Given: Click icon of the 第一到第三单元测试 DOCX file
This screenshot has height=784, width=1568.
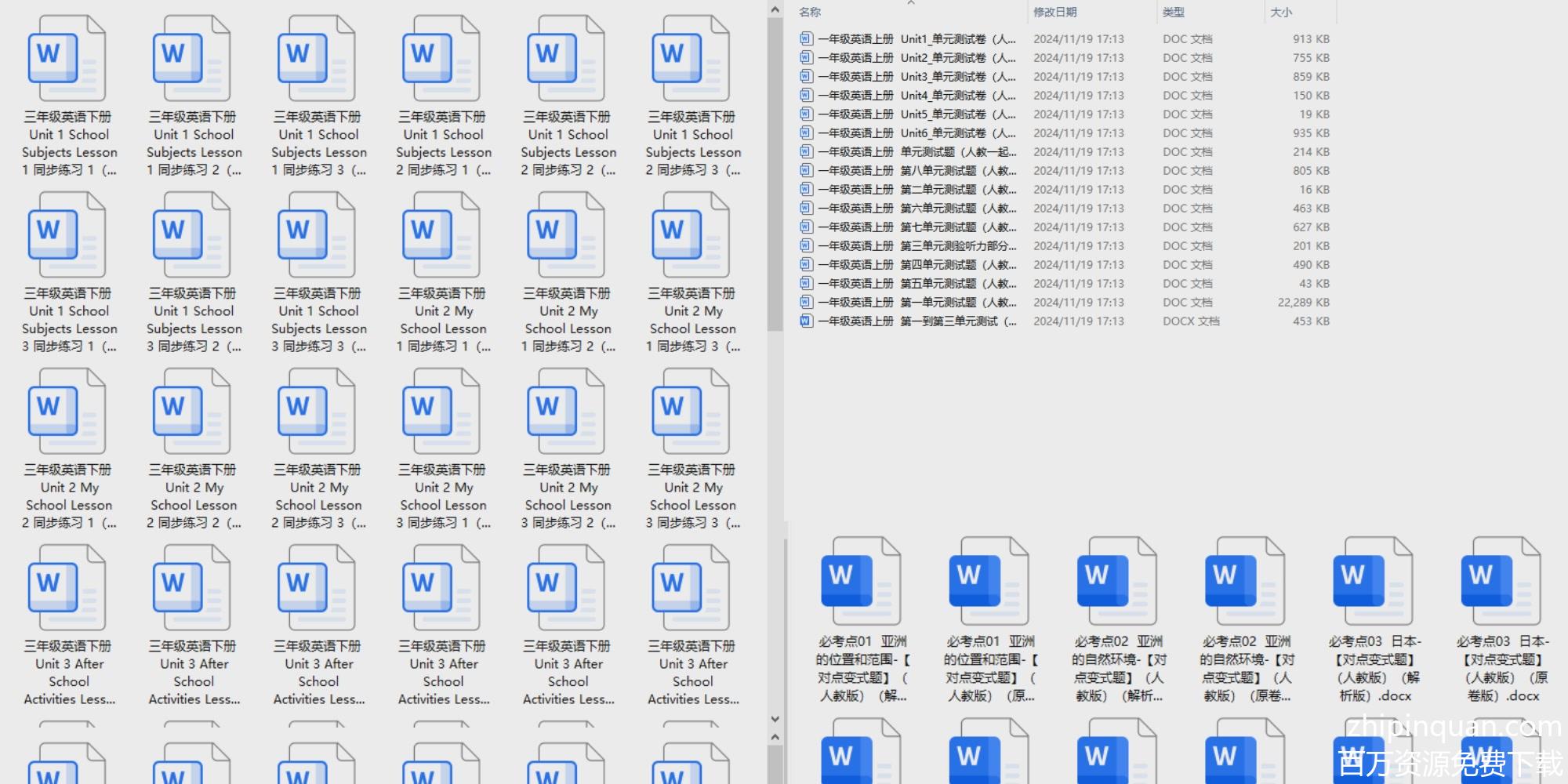Looking at the screenshot, I should tap(806, 321).
